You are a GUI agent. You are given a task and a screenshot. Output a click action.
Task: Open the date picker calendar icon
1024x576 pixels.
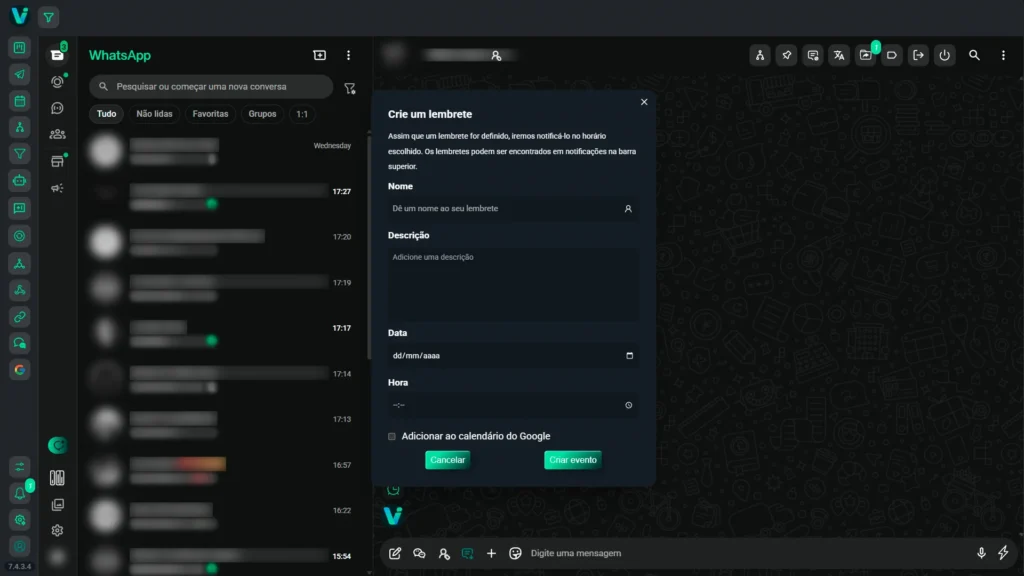point(629,356)
